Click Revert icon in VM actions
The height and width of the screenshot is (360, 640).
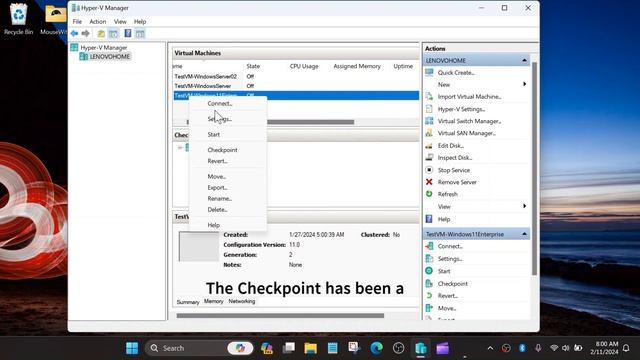(429, 296)
